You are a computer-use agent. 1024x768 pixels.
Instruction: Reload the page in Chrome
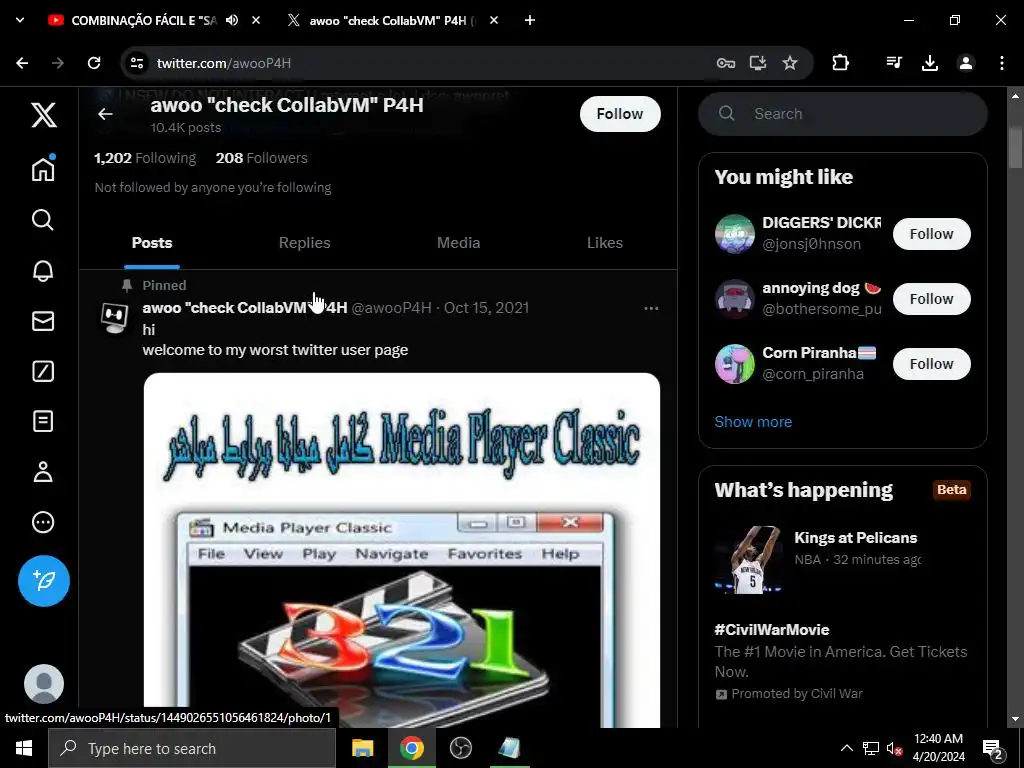click(94, 63)
